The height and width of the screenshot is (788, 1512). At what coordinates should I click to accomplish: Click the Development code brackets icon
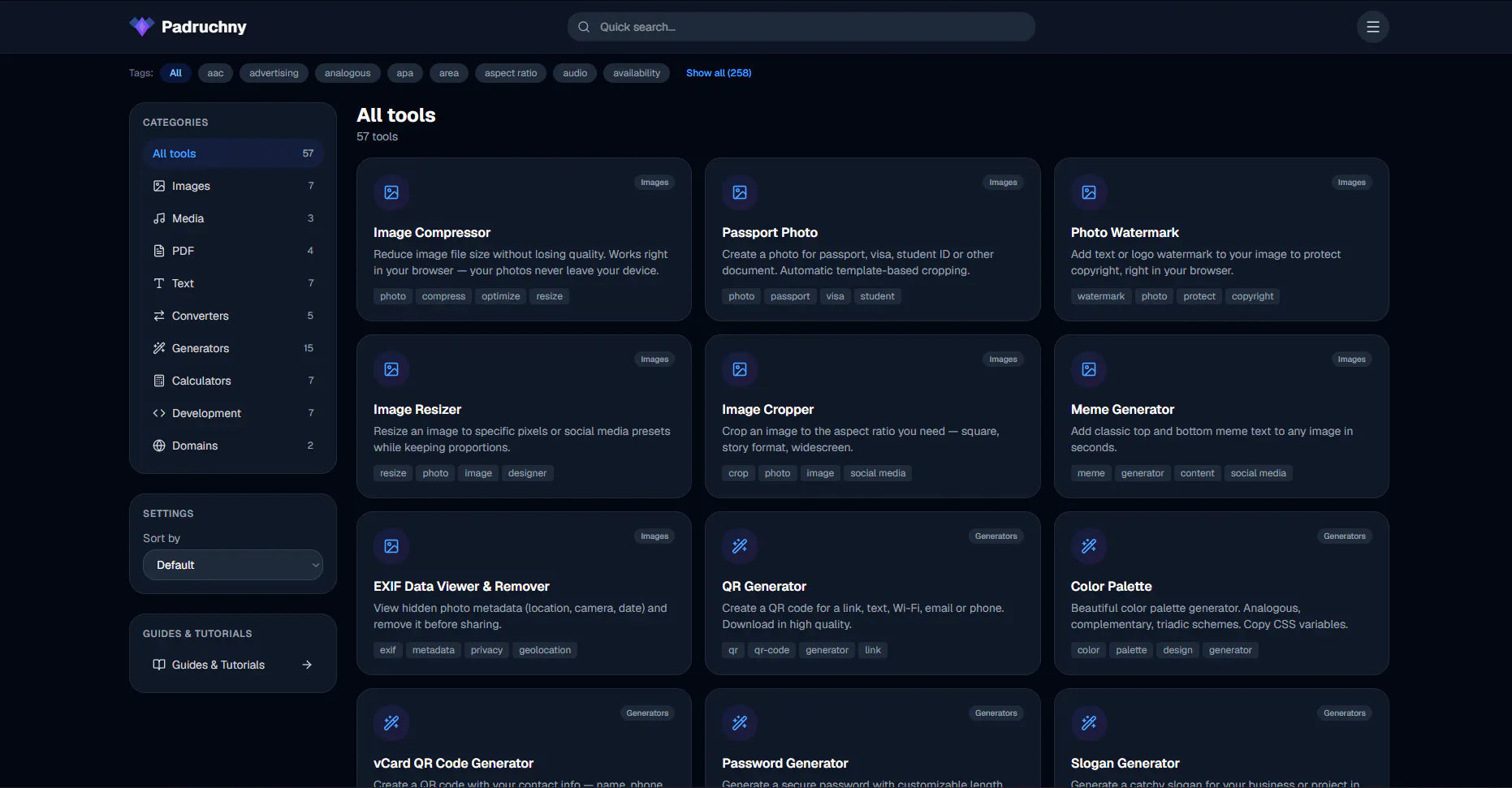pyautogui.click(x=159, y=413)
